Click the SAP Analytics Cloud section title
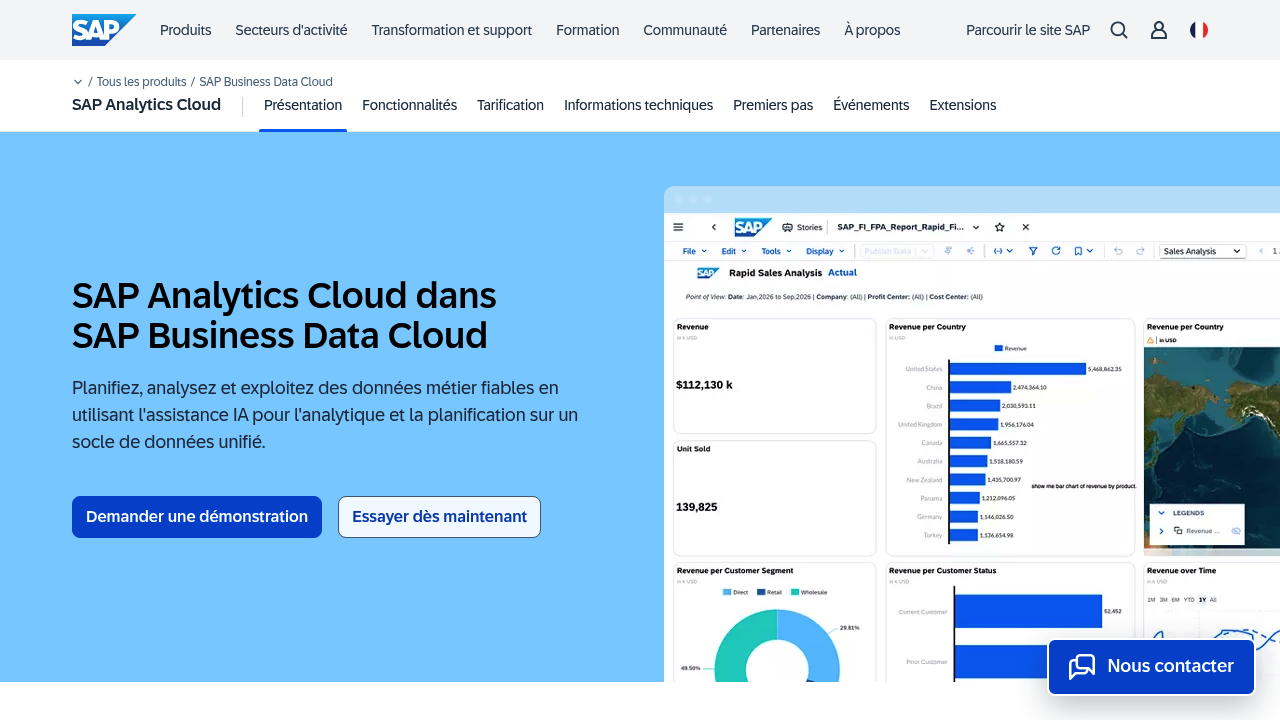This screenshot has height=720, width=1280. pyautogui.click(x=146, y=105)
